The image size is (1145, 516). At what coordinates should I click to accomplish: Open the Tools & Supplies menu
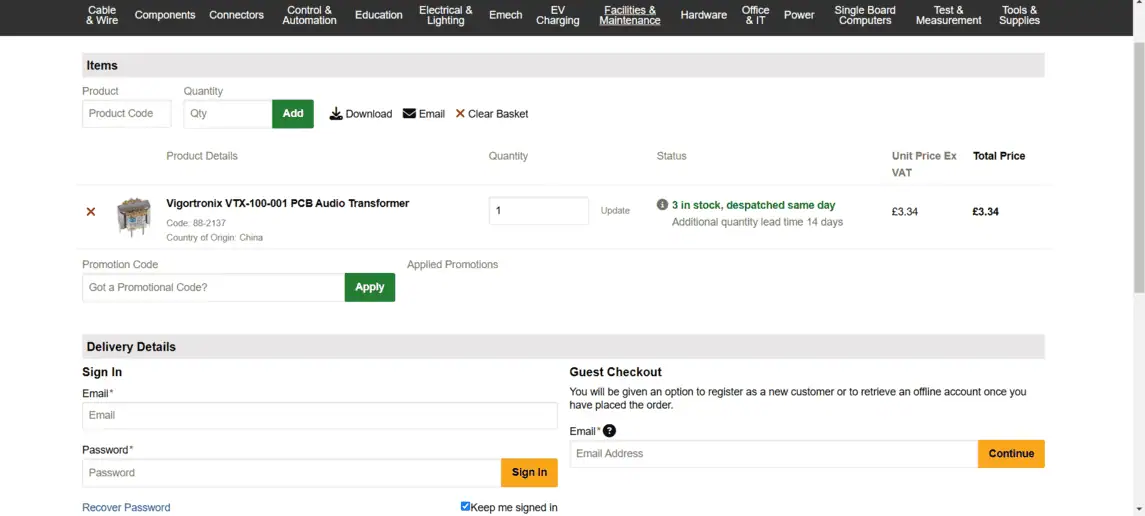pos(1019,15)
